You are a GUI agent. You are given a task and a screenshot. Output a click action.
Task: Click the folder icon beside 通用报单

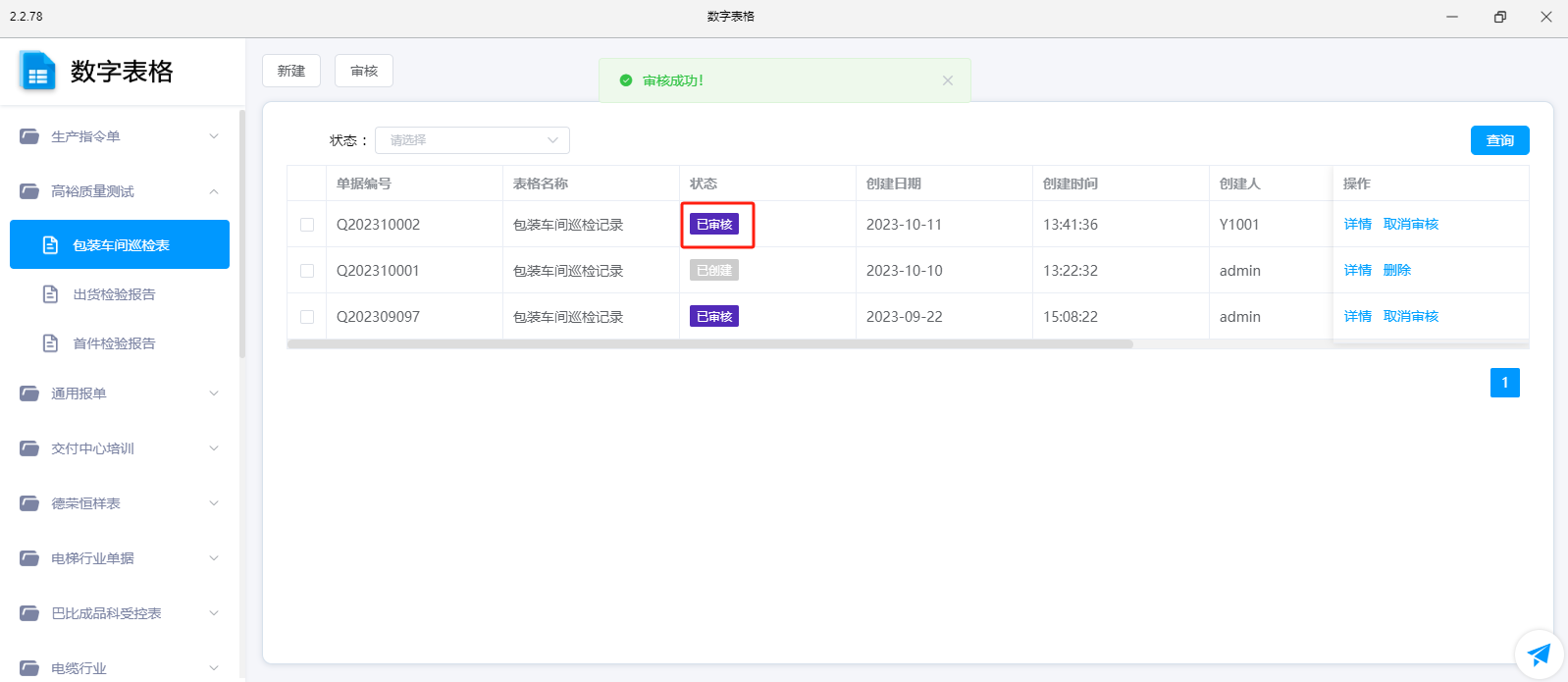click(29, 393)
